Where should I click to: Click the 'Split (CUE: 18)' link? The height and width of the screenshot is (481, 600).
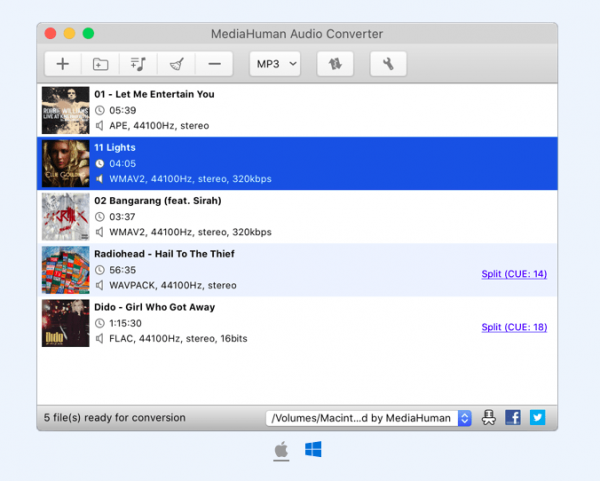514,327
